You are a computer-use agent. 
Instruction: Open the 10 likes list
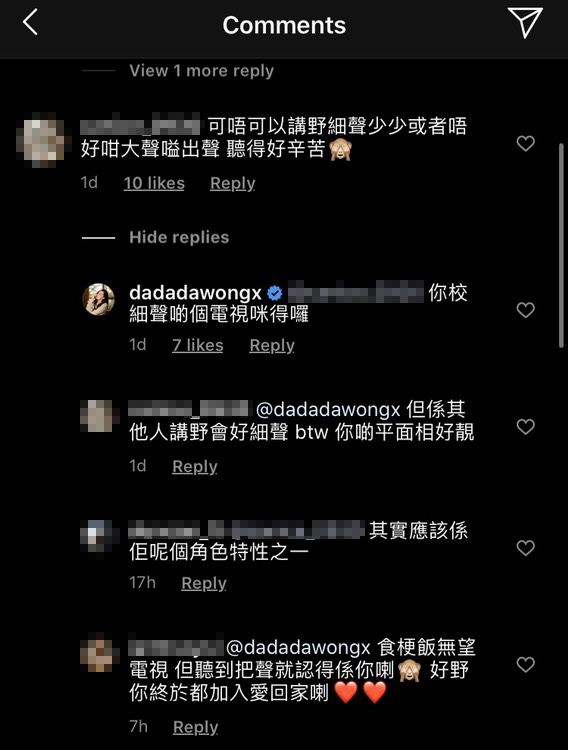pyautogui.click(x=154, y=183)
